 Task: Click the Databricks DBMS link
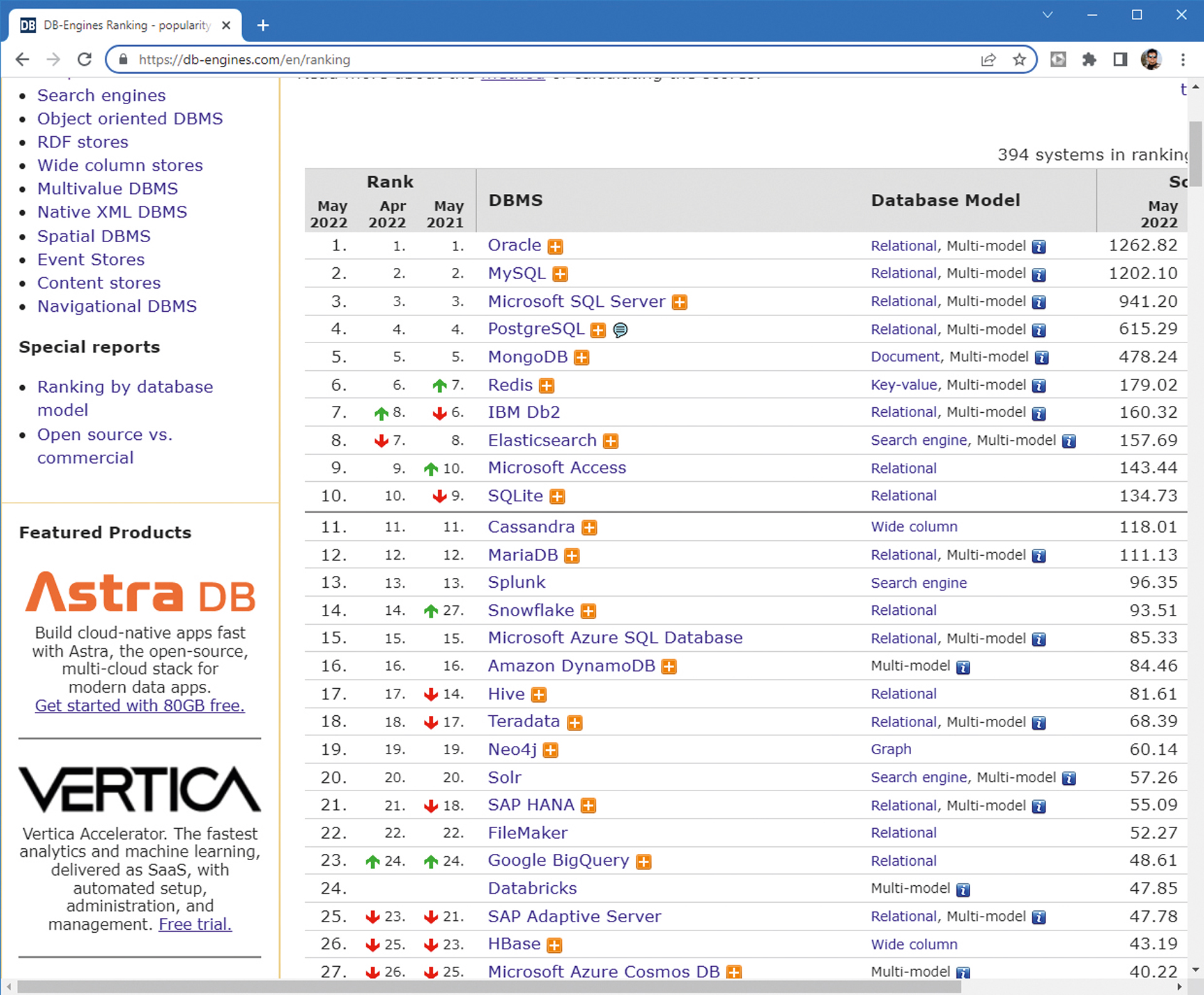[x=532, y=888]
